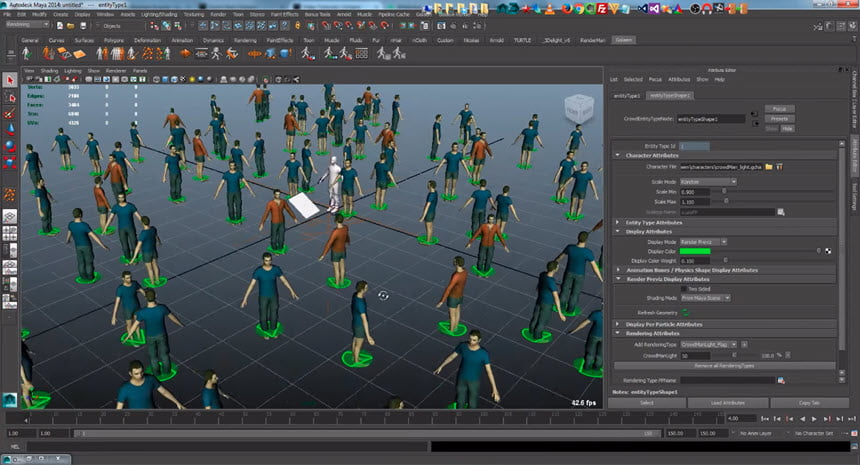Click the FileZilla icon in the taskbar
The height and width of the screenshot is (465, 860).
603,9
